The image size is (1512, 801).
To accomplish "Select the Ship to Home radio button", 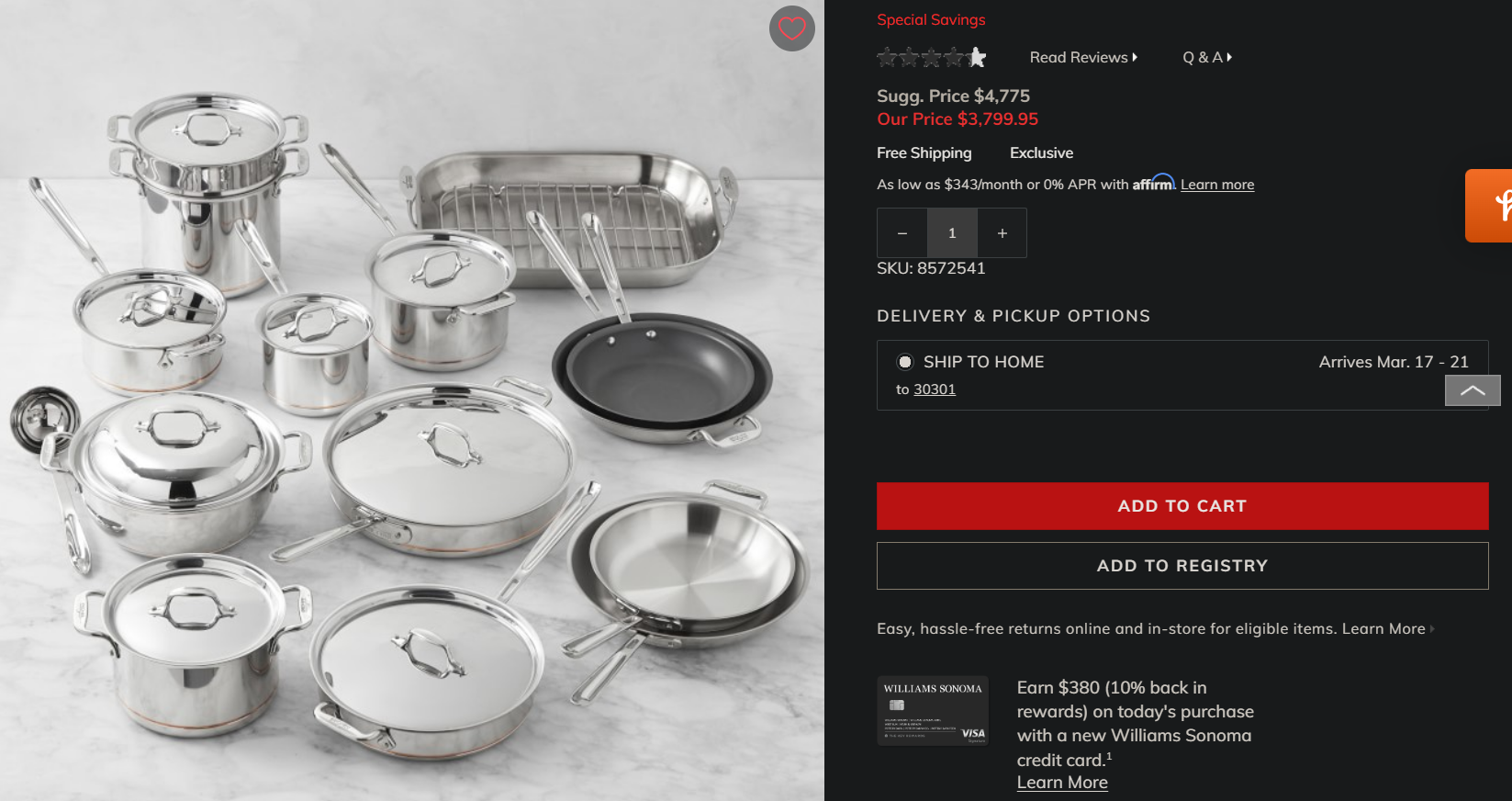I will 905,362.
